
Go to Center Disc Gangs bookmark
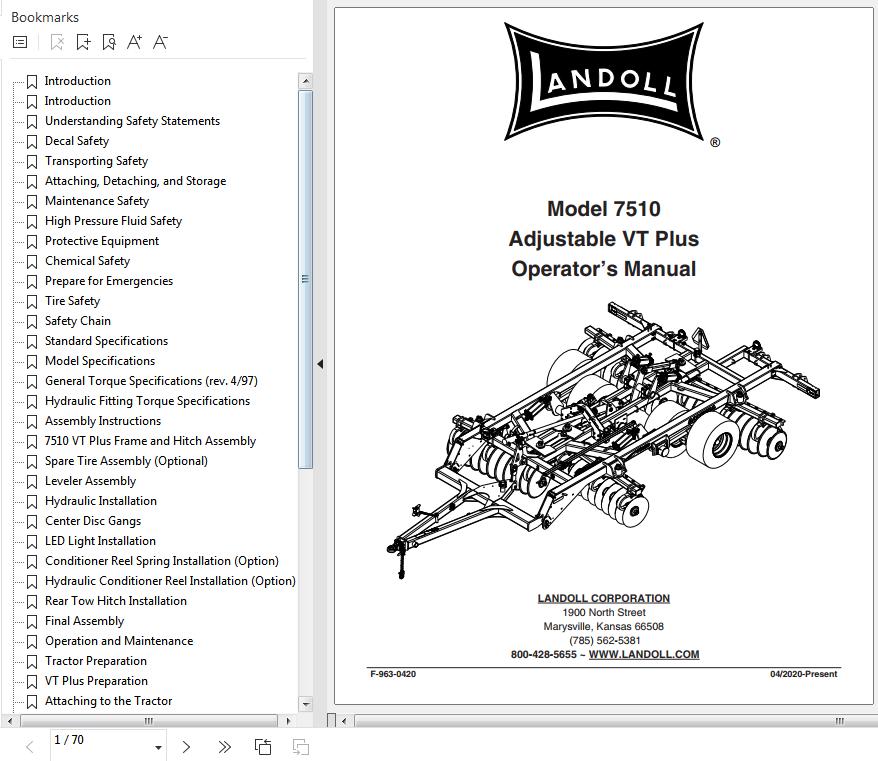pyautogui.click(x=93, y=521)
